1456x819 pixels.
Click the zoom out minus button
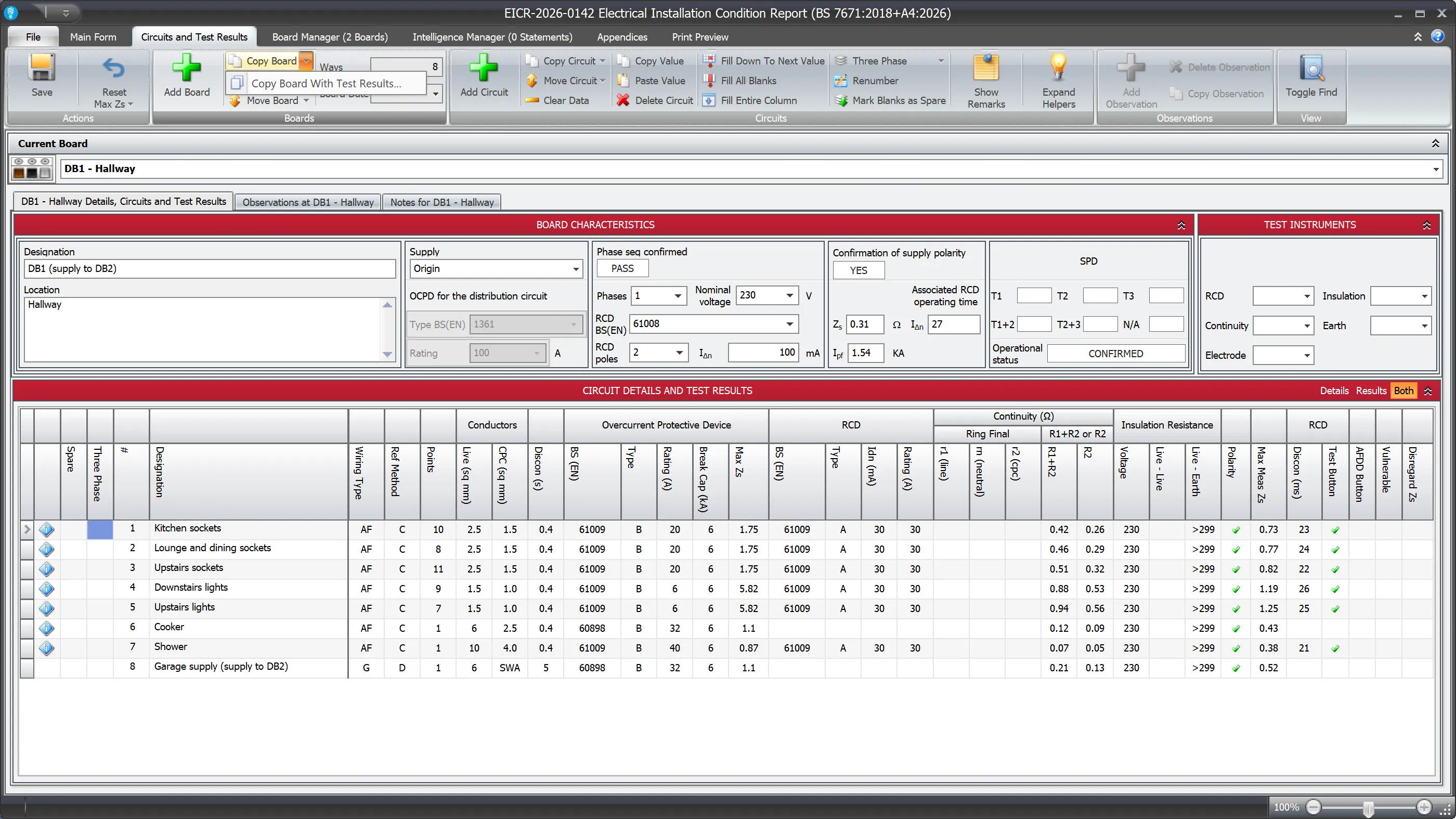click(x=1314, y=807)
